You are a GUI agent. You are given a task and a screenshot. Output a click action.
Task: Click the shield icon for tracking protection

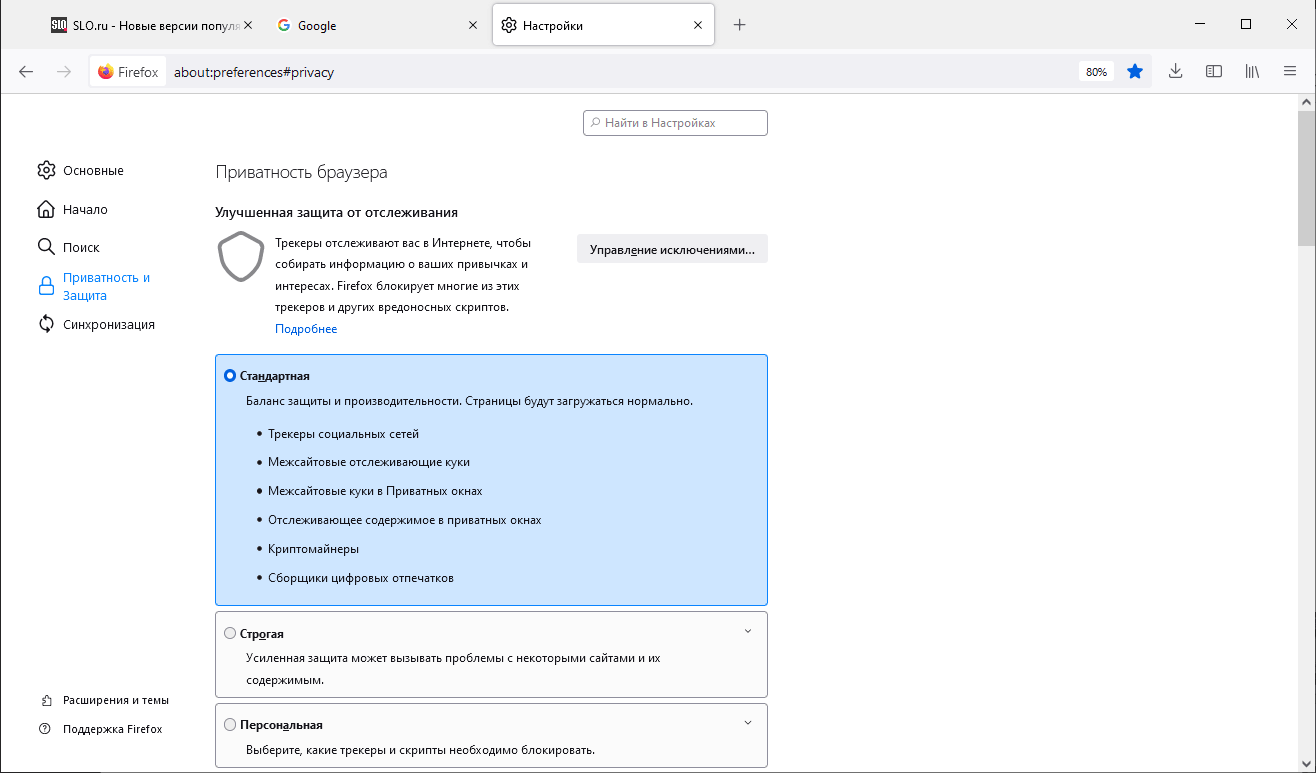click(x=241, y=258)
